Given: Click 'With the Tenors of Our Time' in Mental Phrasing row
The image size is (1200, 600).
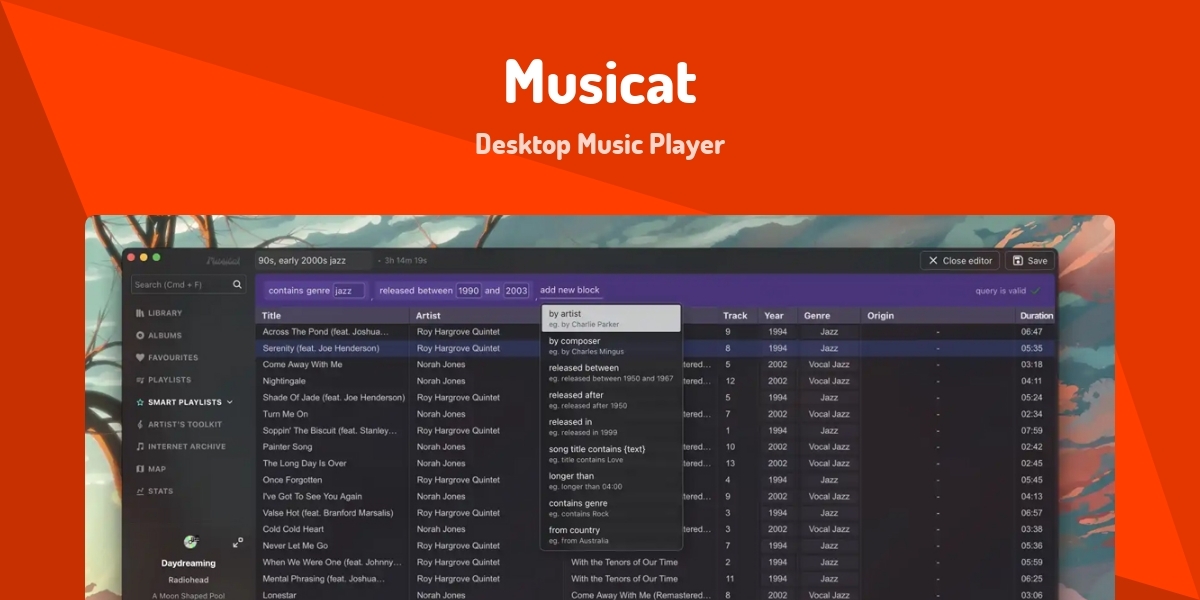Looking at the screenshot, I should 624,579.
